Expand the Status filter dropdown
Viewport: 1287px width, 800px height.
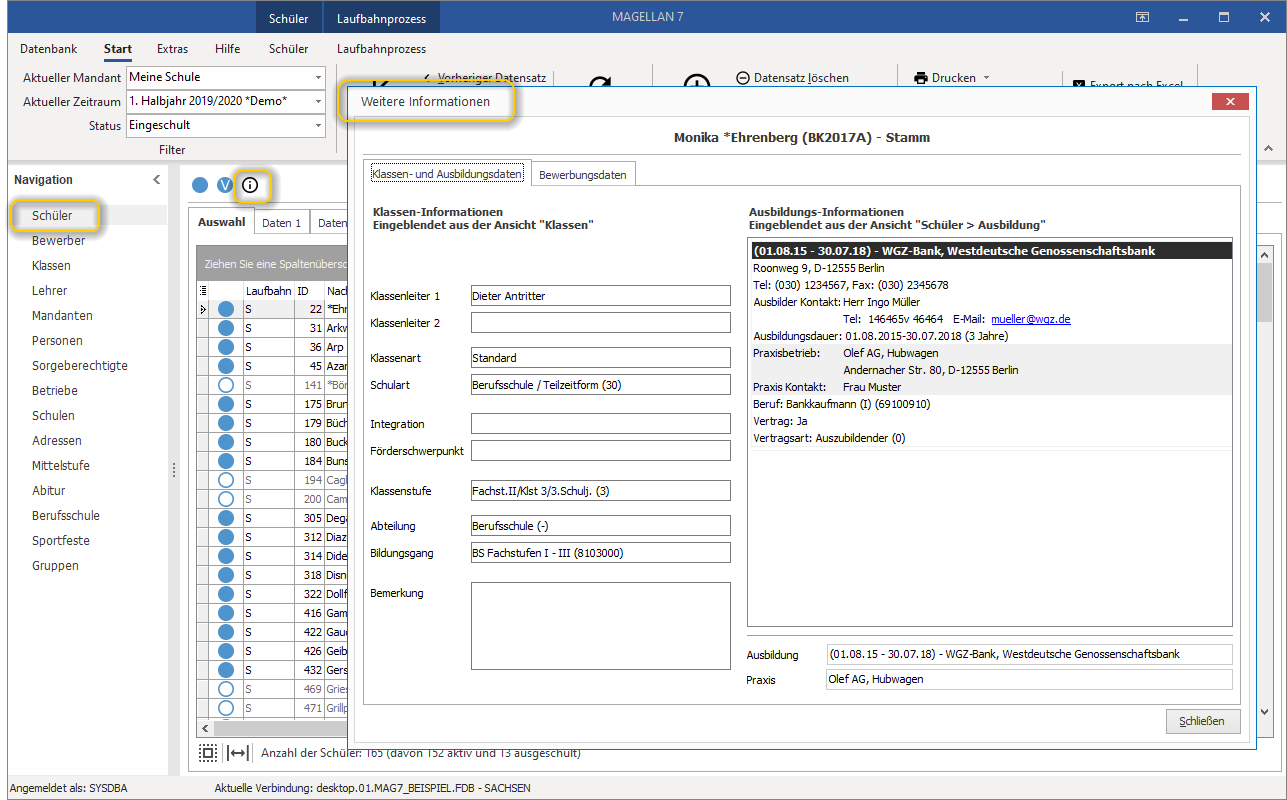pyautogui.click(x=319, y=125)
